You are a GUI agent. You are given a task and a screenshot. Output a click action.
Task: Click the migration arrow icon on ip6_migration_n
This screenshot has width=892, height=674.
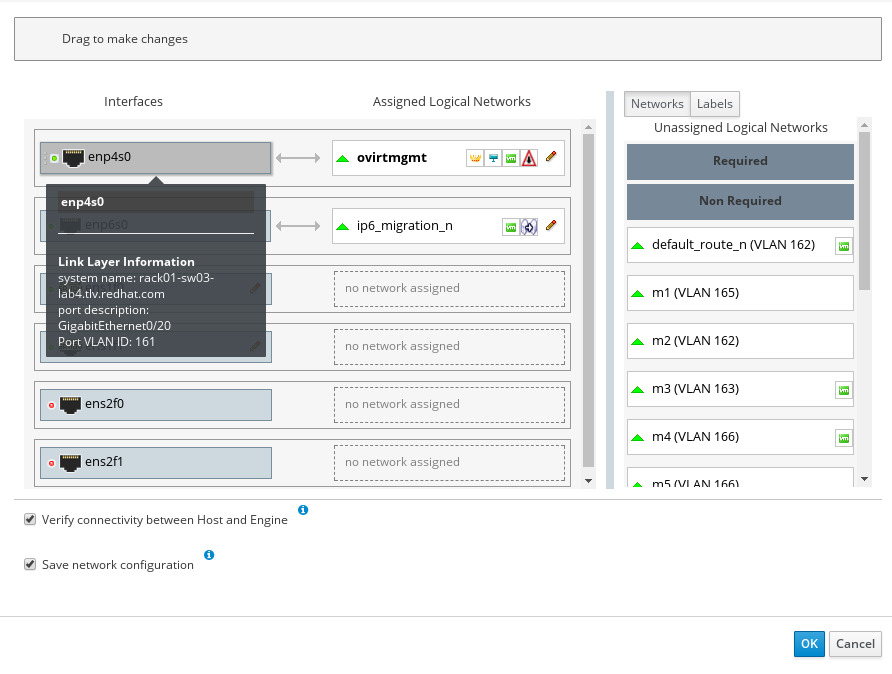pyautogui.click(x=529, y=227)
